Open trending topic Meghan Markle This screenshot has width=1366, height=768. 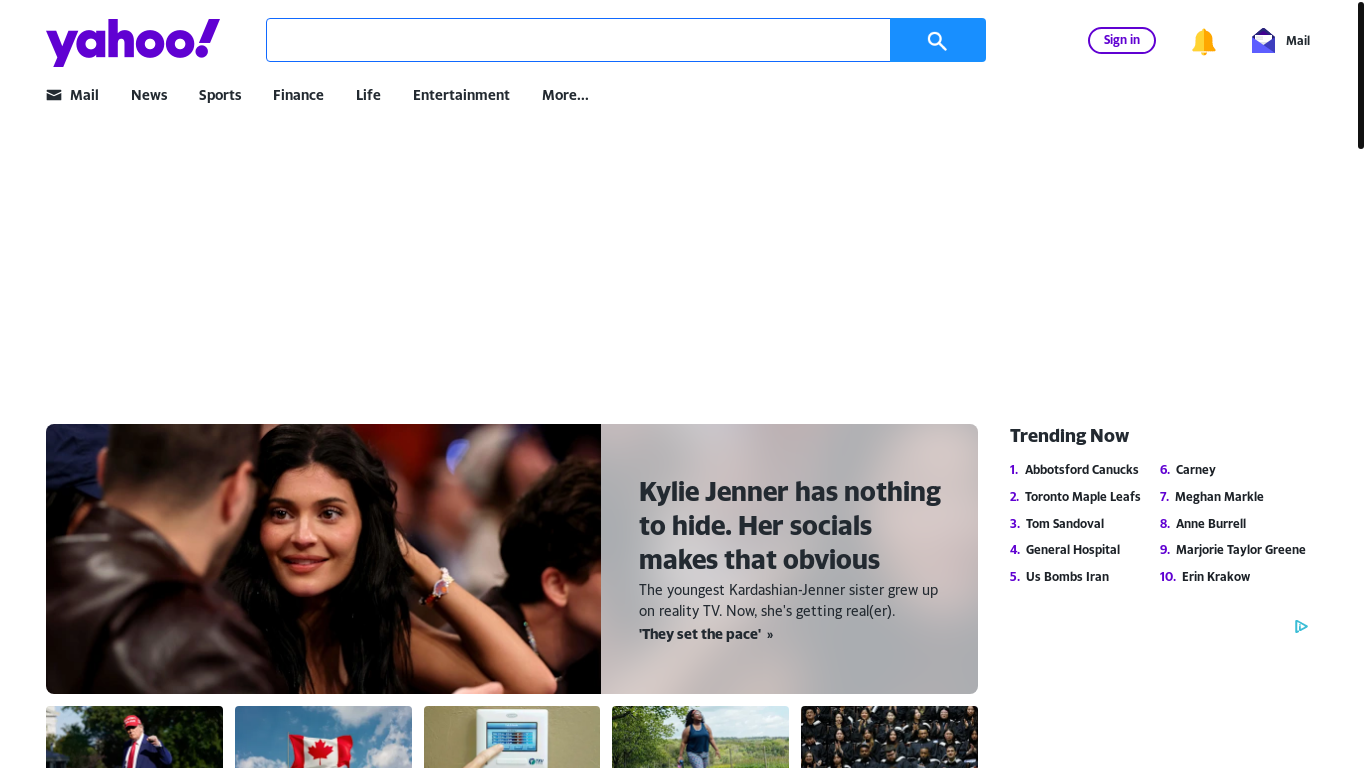point(1219,497)
